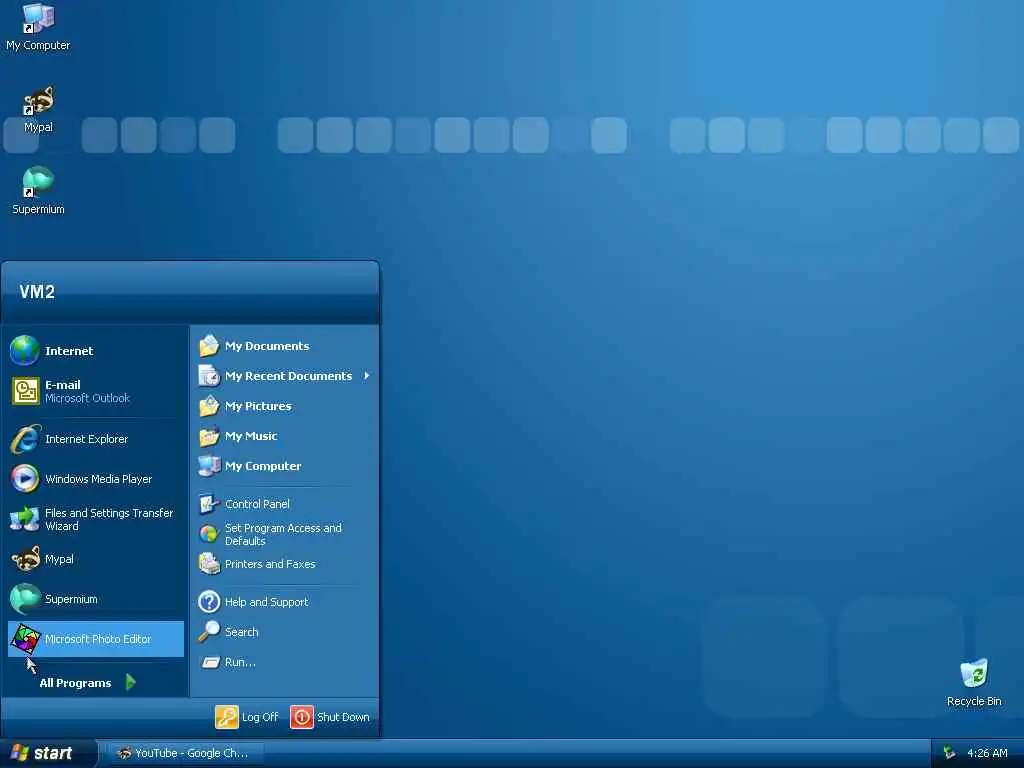This screenshot has height=768, width=1024.
Task: Click the Shut Down button
Action: point(330,716)
